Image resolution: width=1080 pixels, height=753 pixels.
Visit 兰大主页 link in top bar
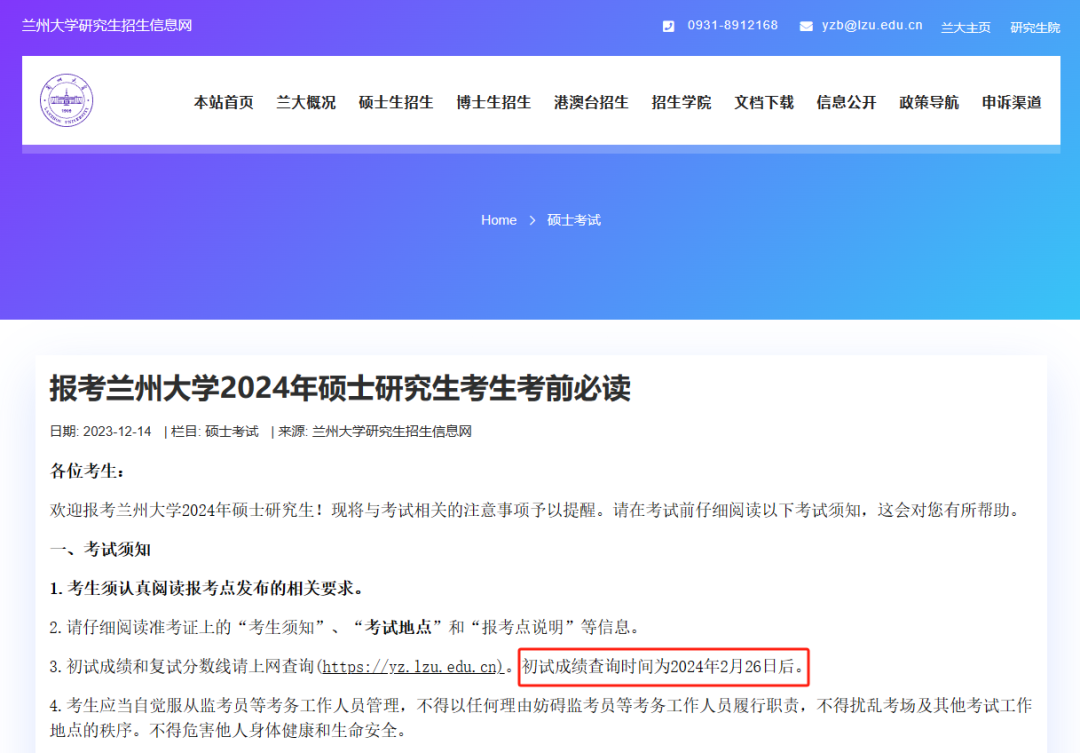click(x=965, y=27)
